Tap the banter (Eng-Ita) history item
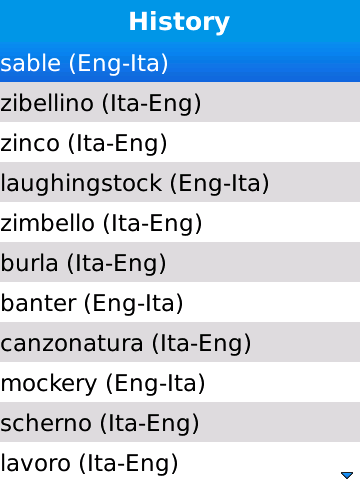Screen dimensions: 360x480 click(180, 302)
